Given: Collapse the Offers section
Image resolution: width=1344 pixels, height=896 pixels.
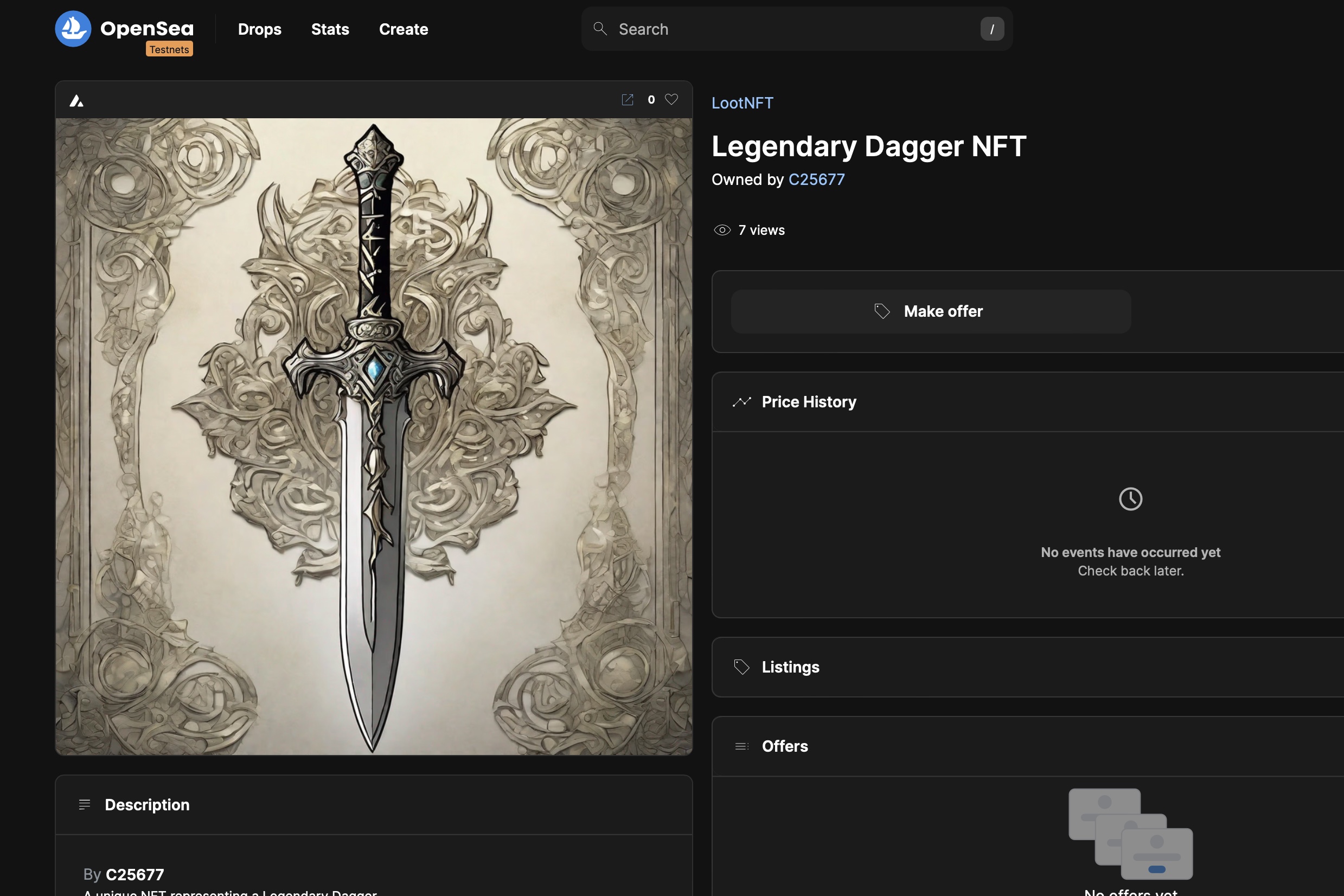Looking at the screenshot, I should point(785,746).
